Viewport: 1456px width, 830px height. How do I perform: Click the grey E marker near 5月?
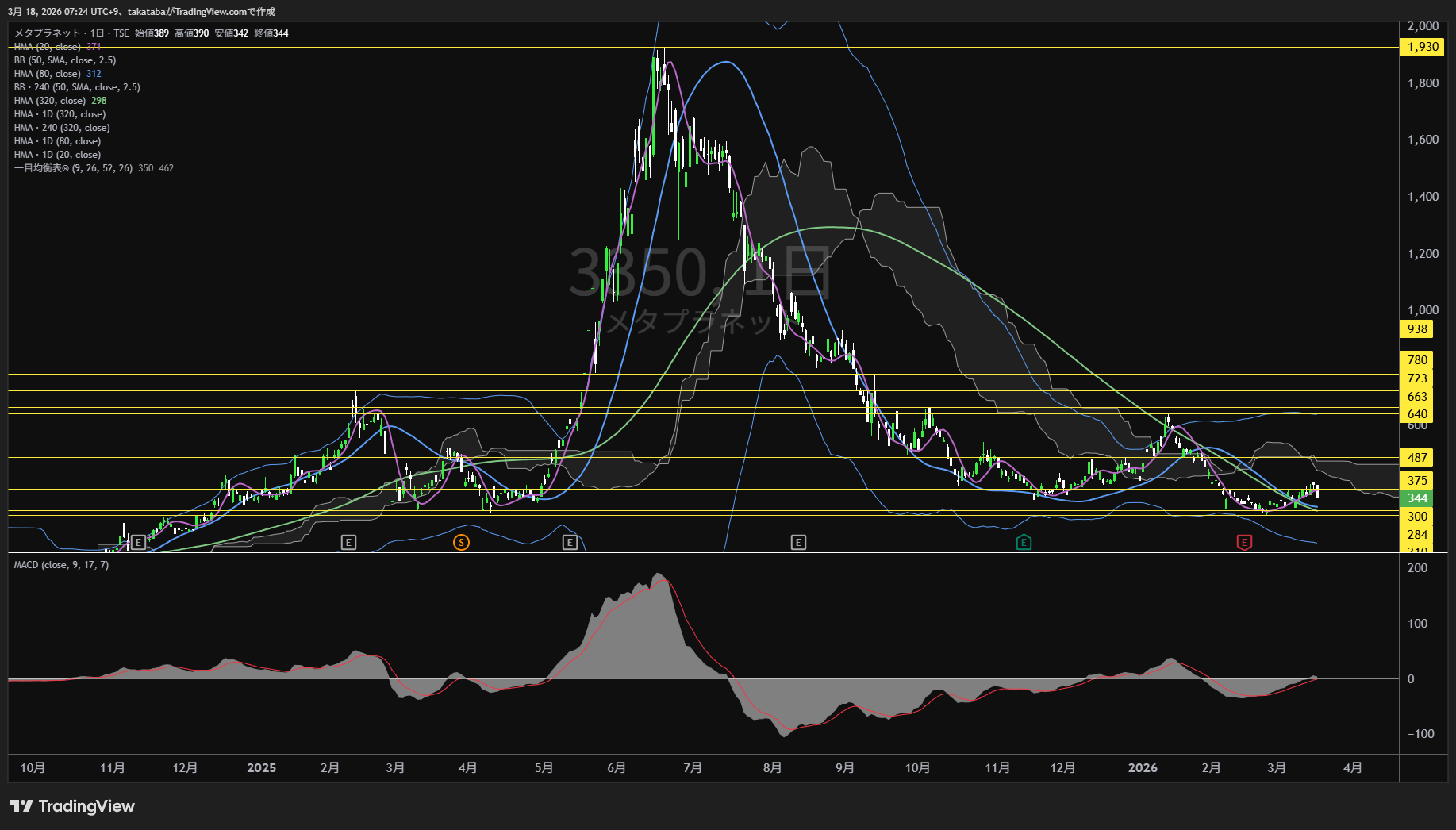click(x=570, y=543)
